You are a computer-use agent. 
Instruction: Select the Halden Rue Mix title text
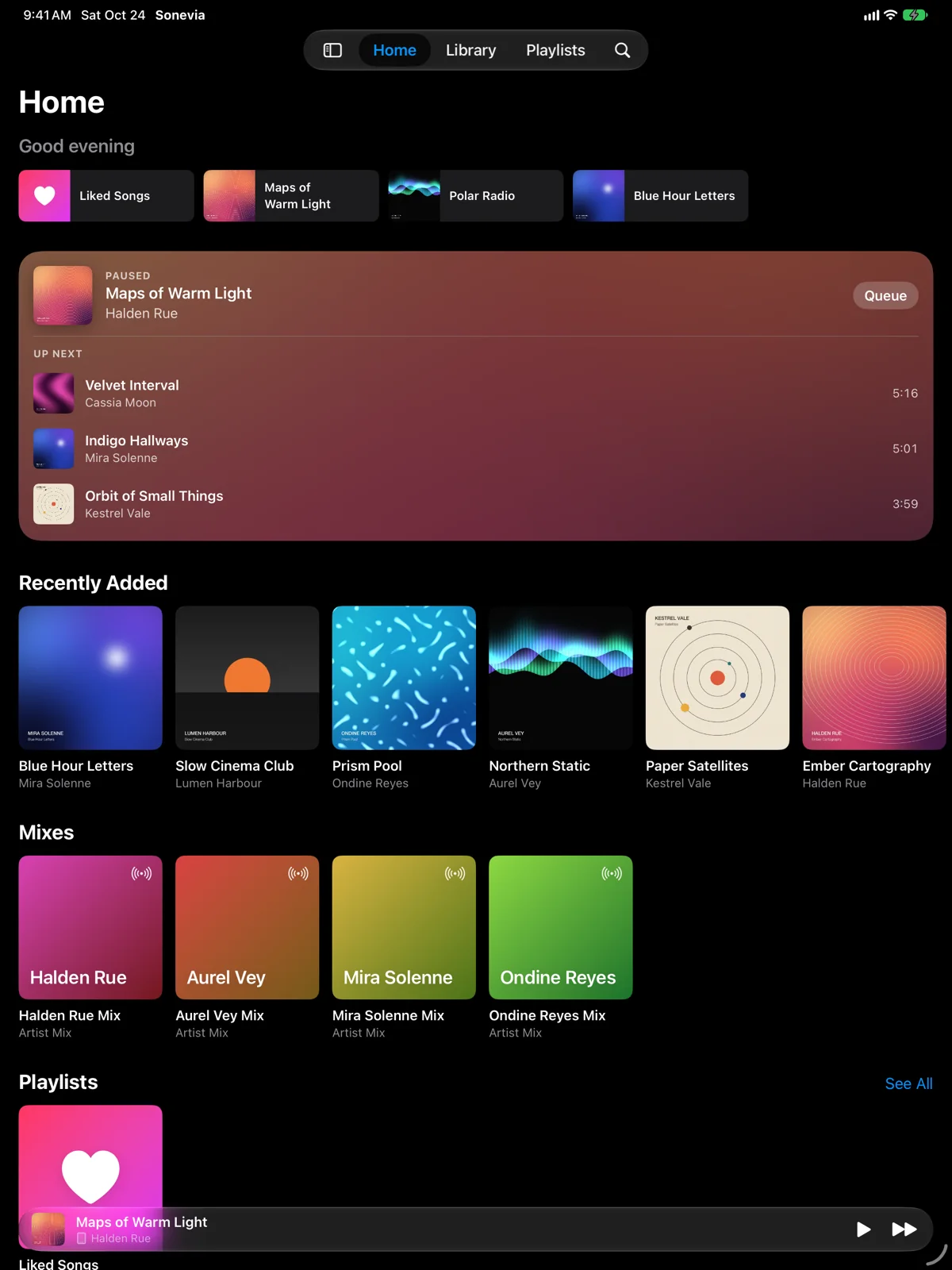(70, 1015)
